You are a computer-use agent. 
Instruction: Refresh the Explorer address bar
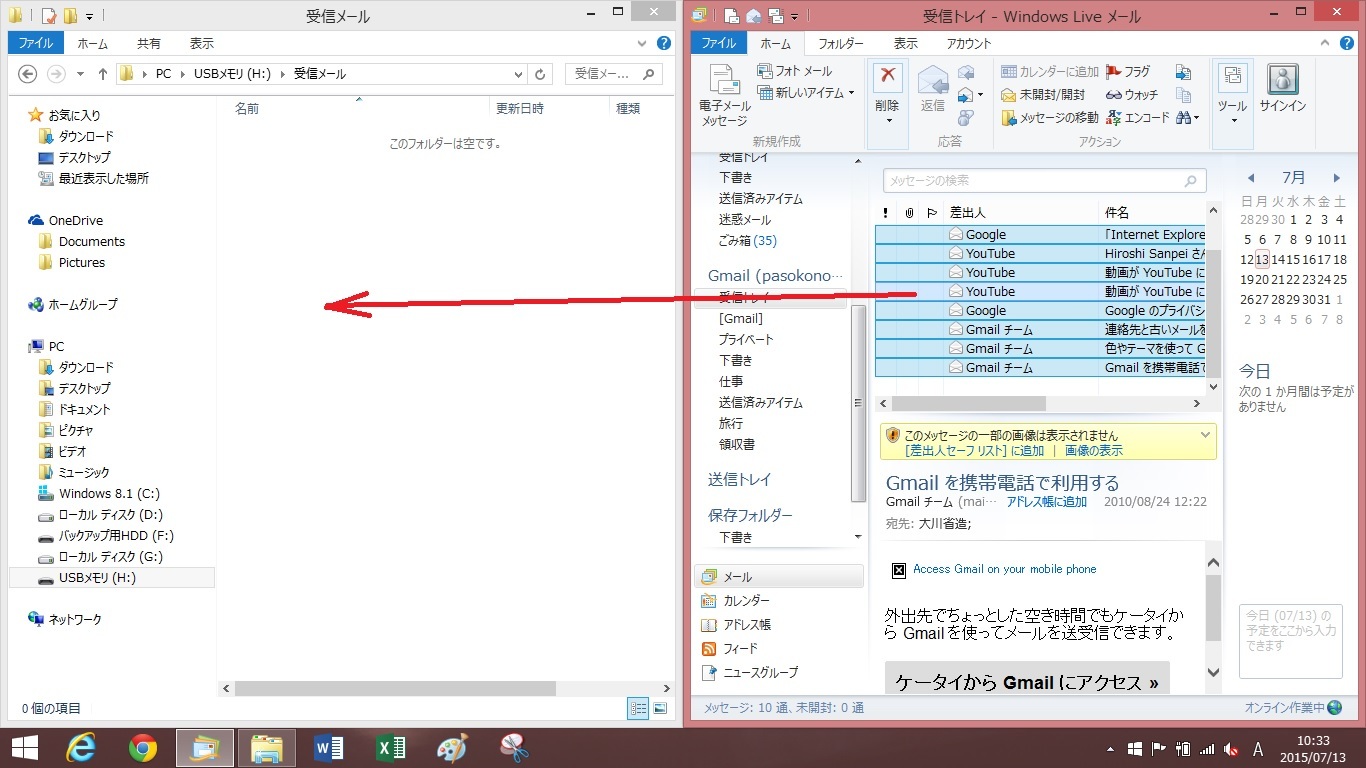point(541,74)
